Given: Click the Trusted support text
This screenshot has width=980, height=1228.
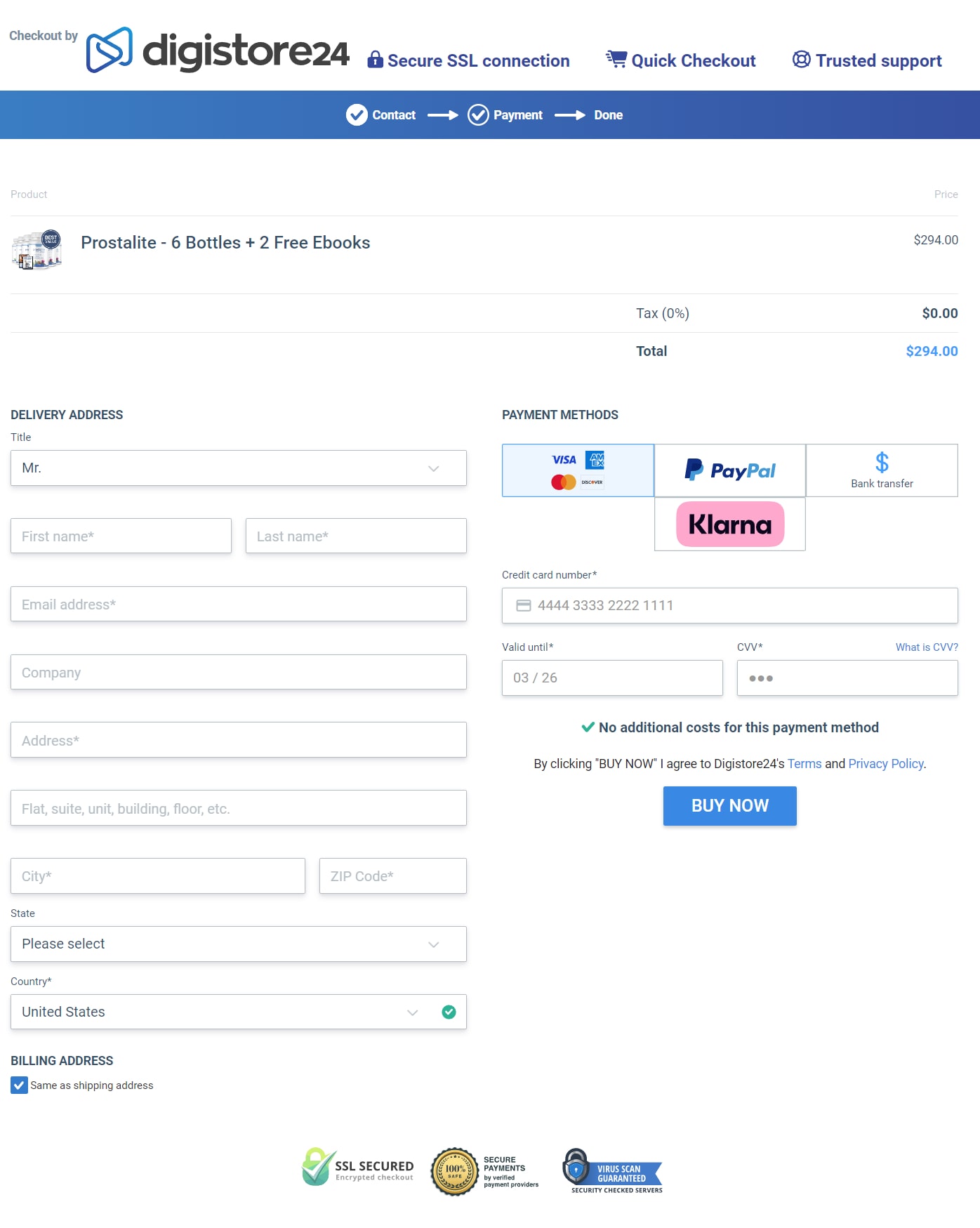Looking at the screenshot, I should coord(879,61).
